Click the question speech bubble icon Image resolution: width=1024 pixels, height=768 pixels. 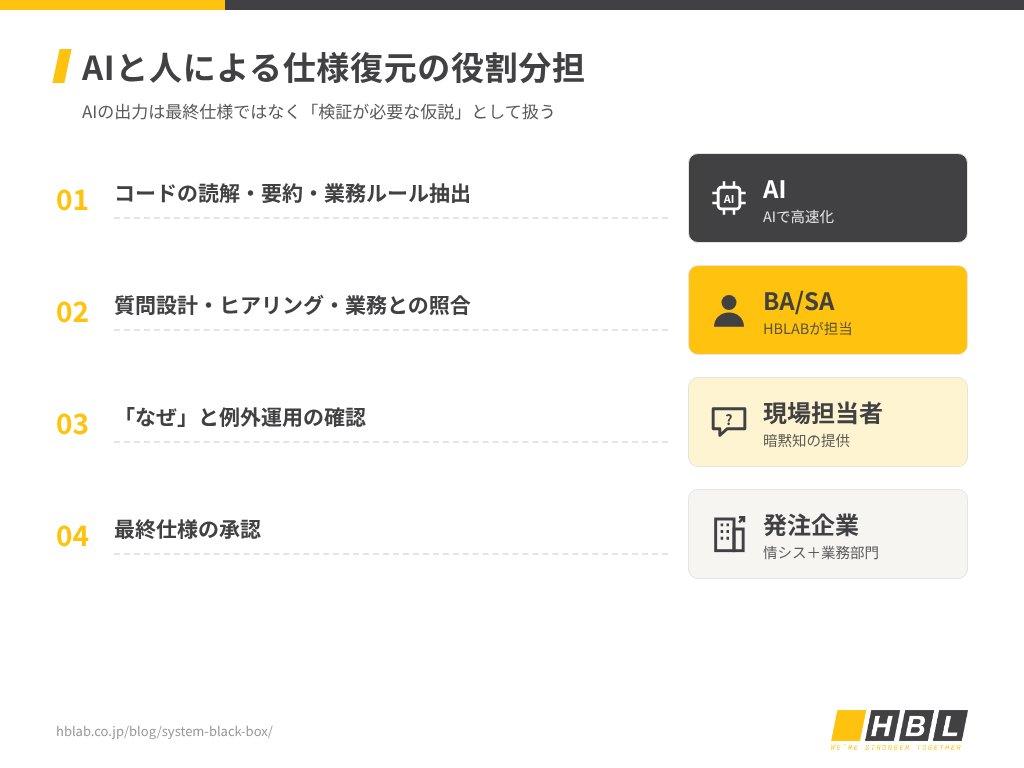729,422
